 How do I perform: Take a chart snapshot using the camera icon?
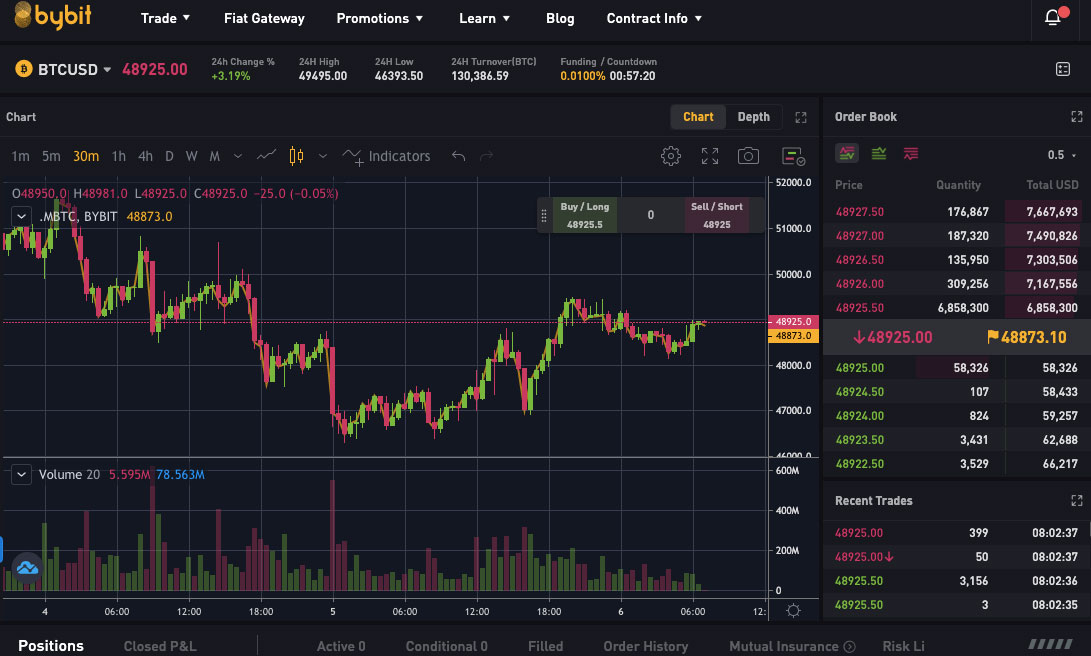pyautogui.click(x=747, y=156)
